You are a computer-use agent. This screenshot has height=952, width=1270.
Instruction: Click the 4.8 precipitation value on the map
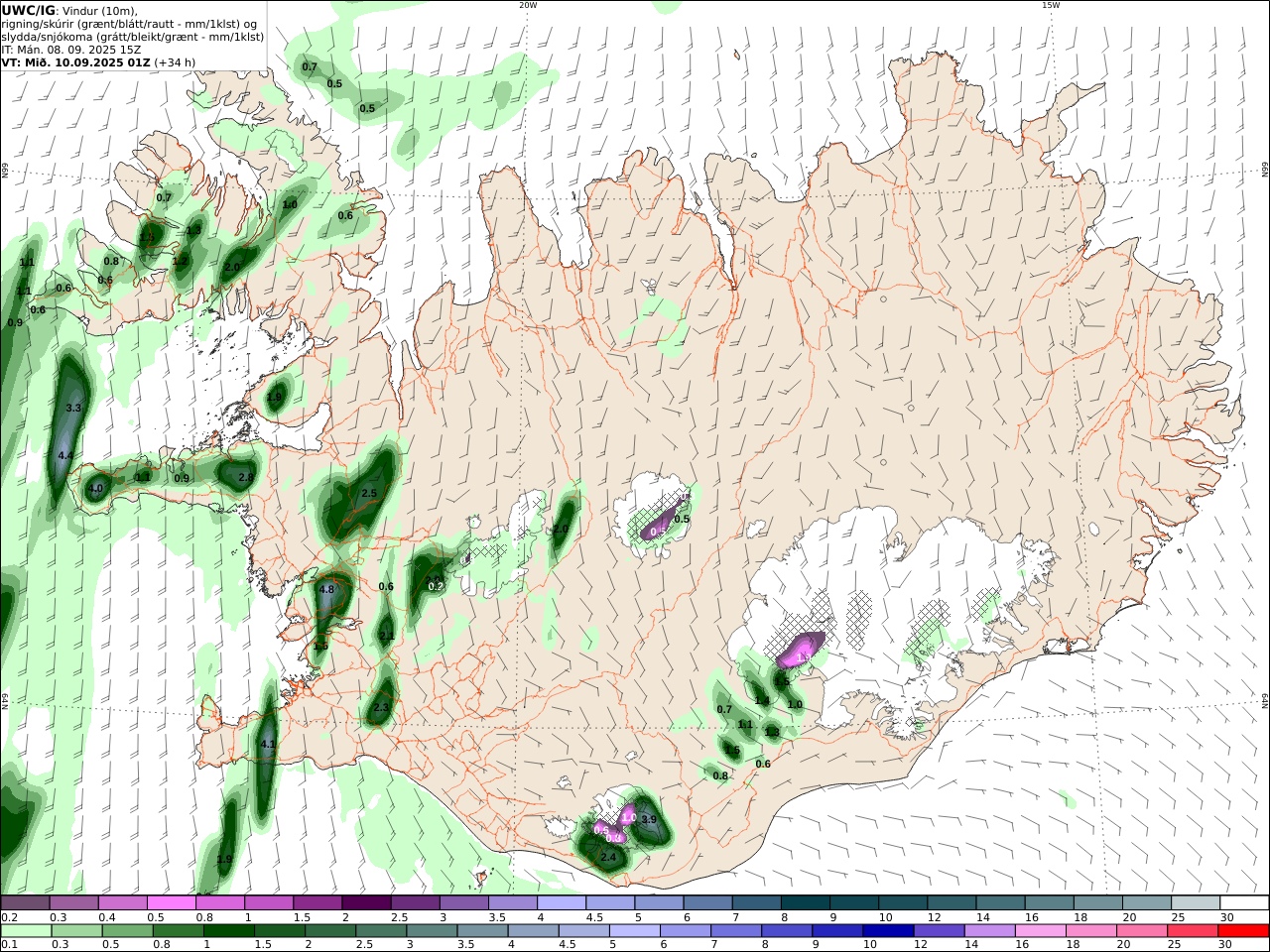point(326,589)
